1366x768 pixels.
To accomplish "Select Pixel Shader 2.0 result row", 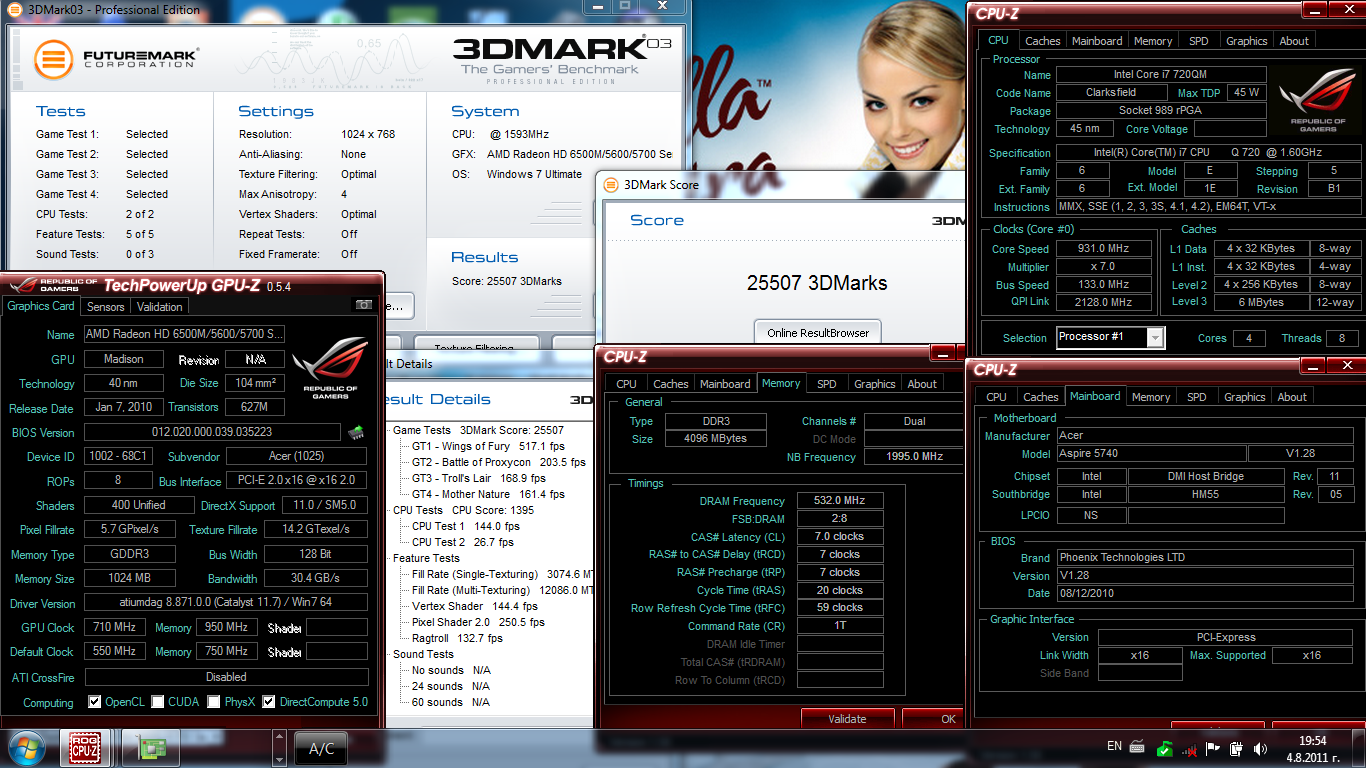I will point(478,622).
